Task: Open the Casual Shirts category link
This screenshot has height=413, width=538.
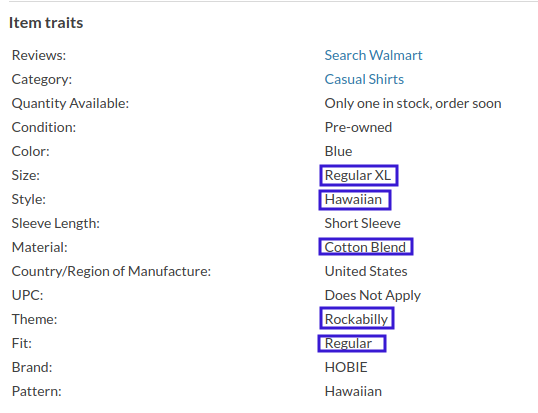Action: 364,79
